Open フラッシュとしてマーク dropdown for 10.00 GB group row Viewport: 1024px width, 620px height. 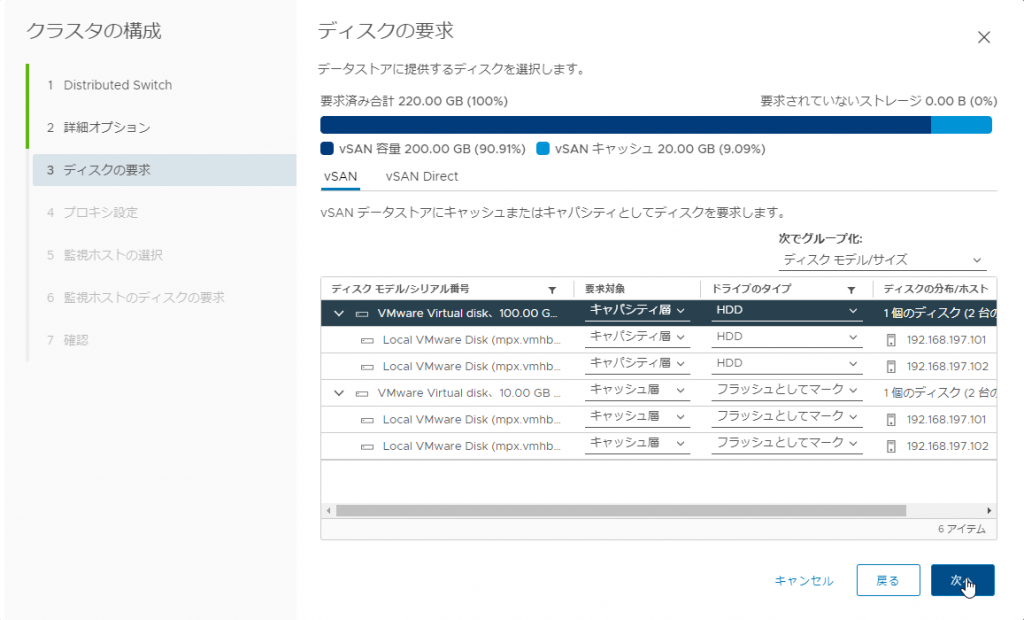coord(786,391)
